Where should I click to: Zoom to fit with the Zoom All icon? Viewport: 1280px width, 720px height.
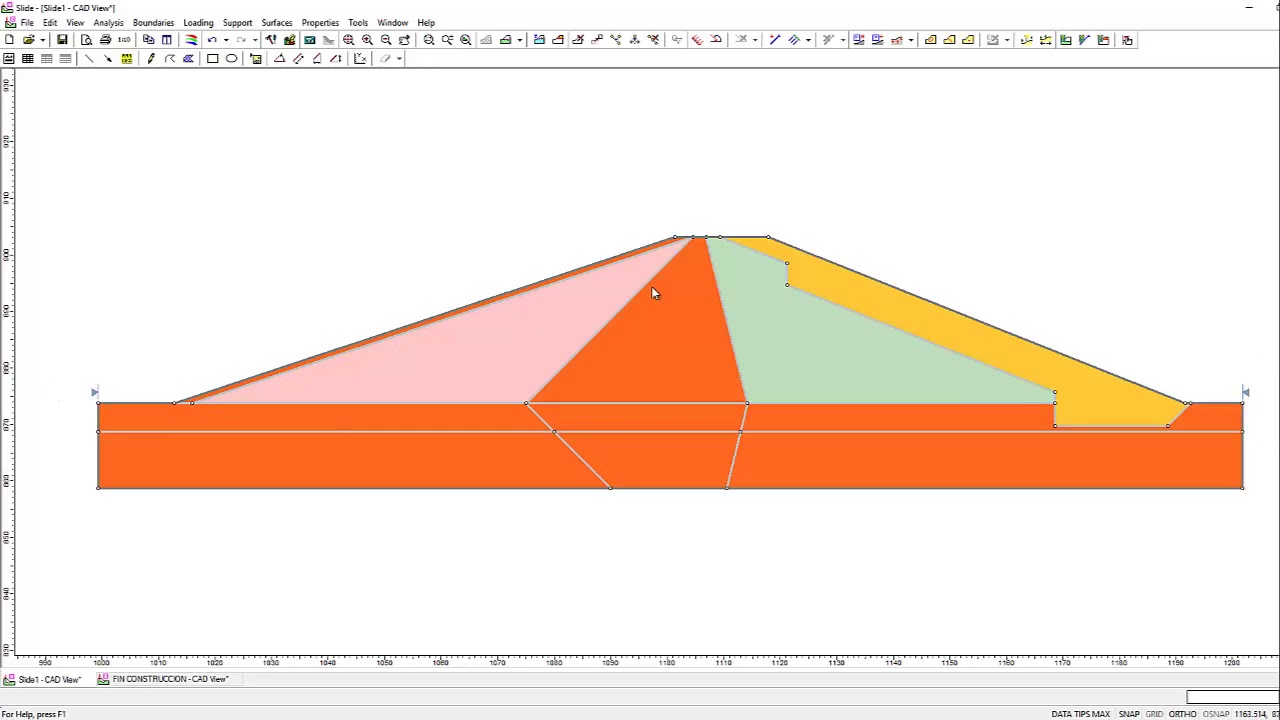pyautogui.click(x=348, y=40)
